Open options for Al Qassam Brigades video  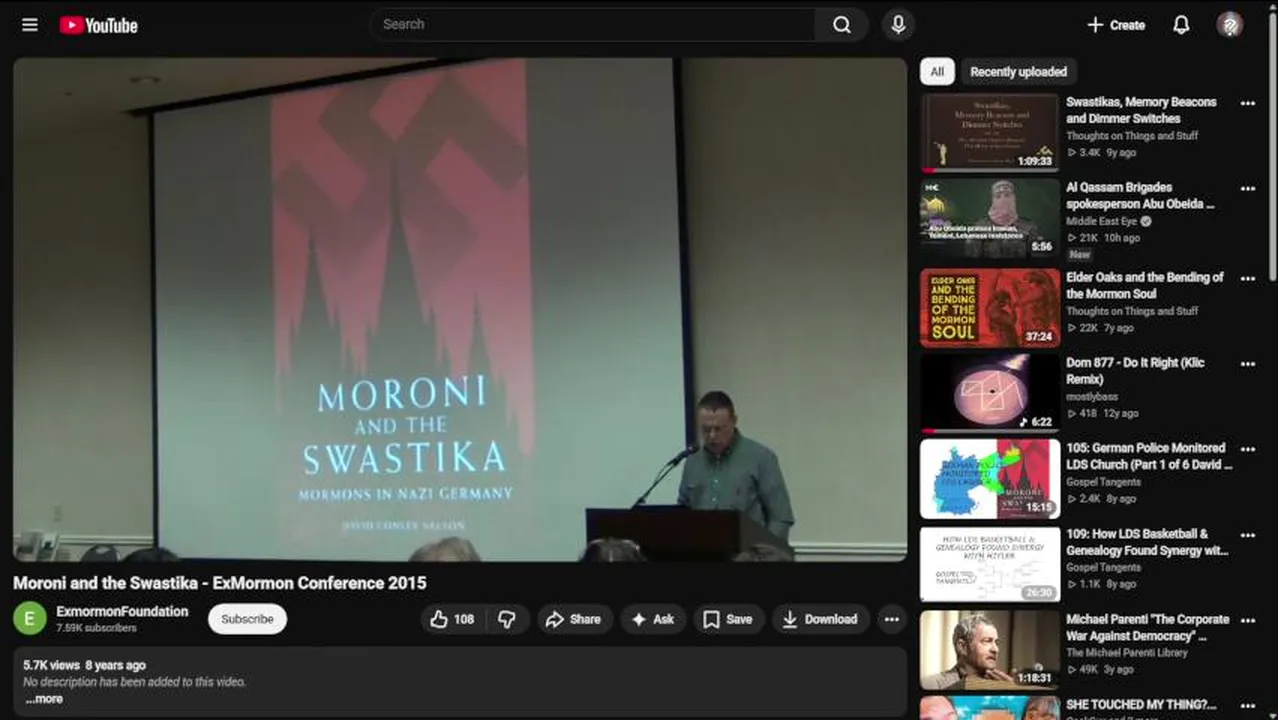[x=1247, y=188]
